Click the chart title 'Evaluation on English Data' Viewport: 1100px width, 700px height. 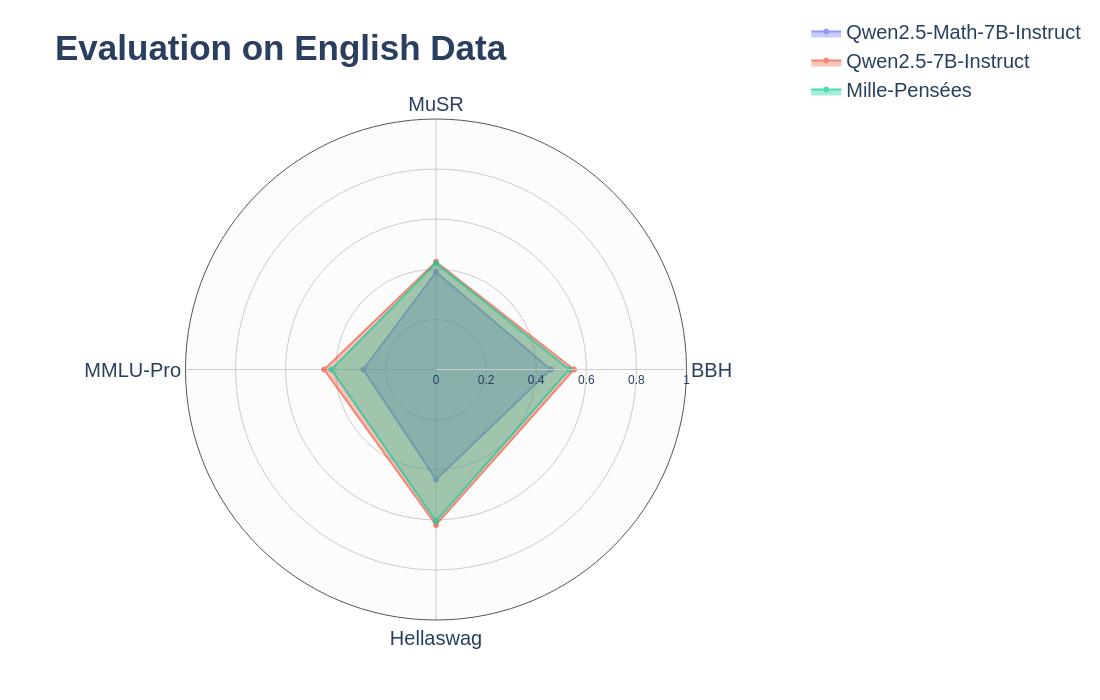[x=280, y=48]
